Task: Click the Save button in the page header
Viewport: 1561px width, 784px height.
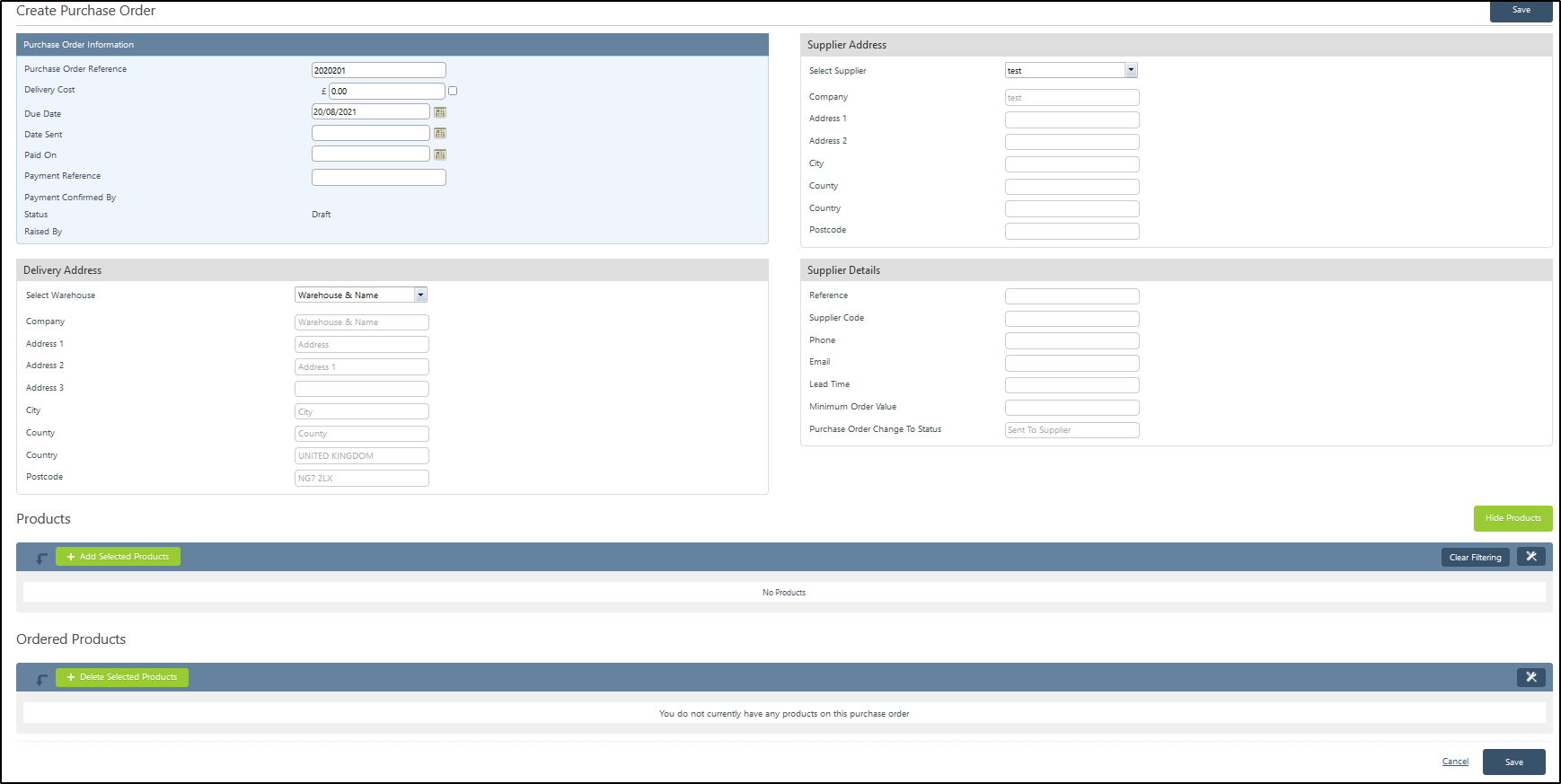Action: (x=1521, y=11)
